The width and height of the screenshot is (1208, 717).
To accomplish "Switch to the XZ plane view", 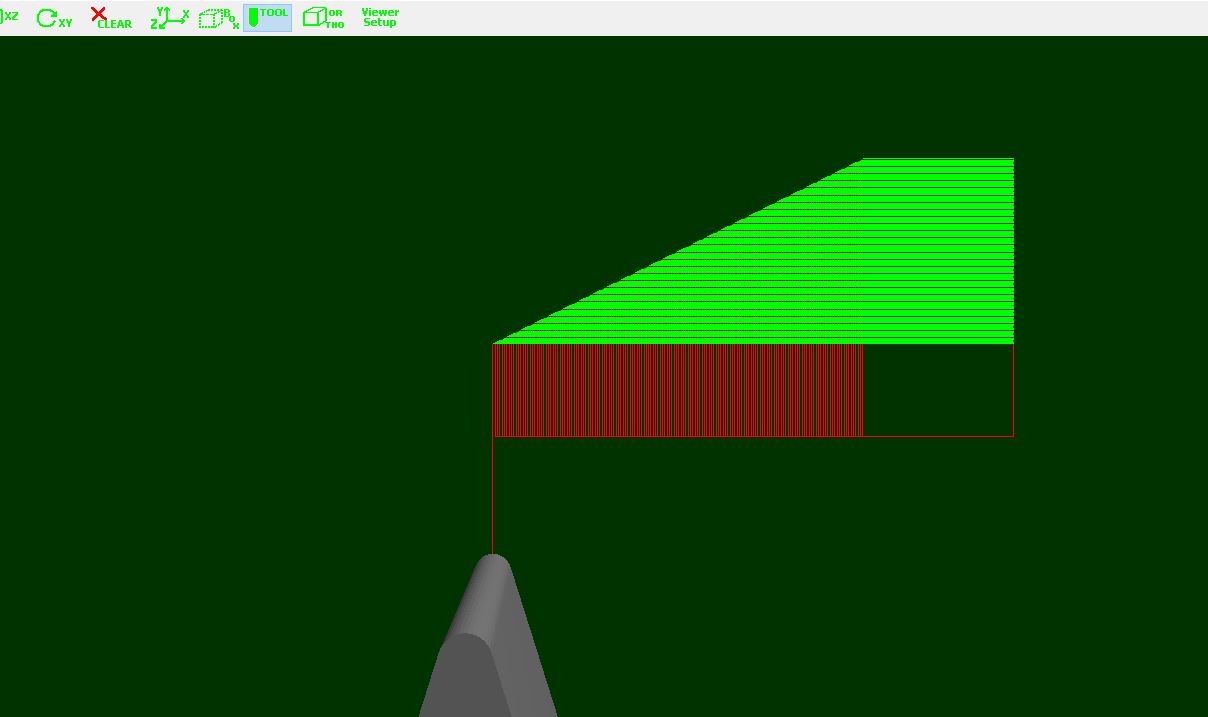I will (x=10, y=17).
